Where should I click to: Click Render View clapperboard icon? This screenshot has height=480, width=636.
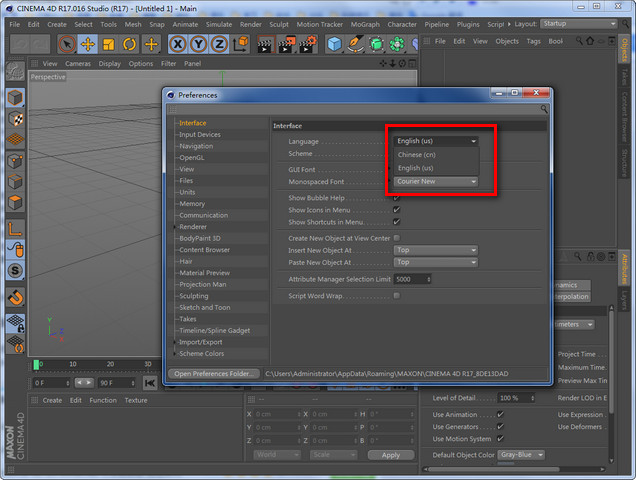[x=266, y=44]
